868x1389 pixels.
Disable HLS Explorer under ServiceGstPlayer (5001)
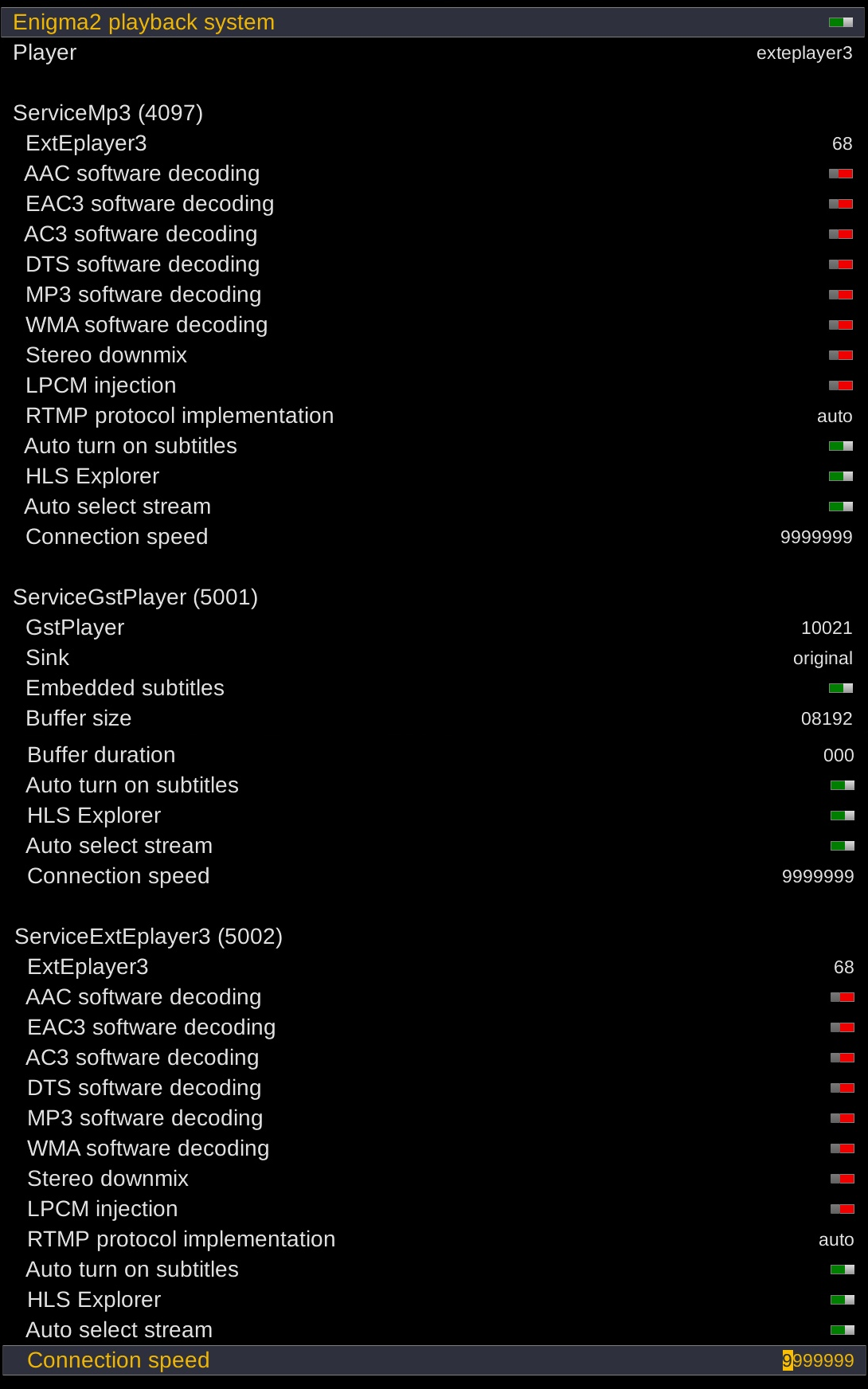pyautogui.click(x=842, y=816)
